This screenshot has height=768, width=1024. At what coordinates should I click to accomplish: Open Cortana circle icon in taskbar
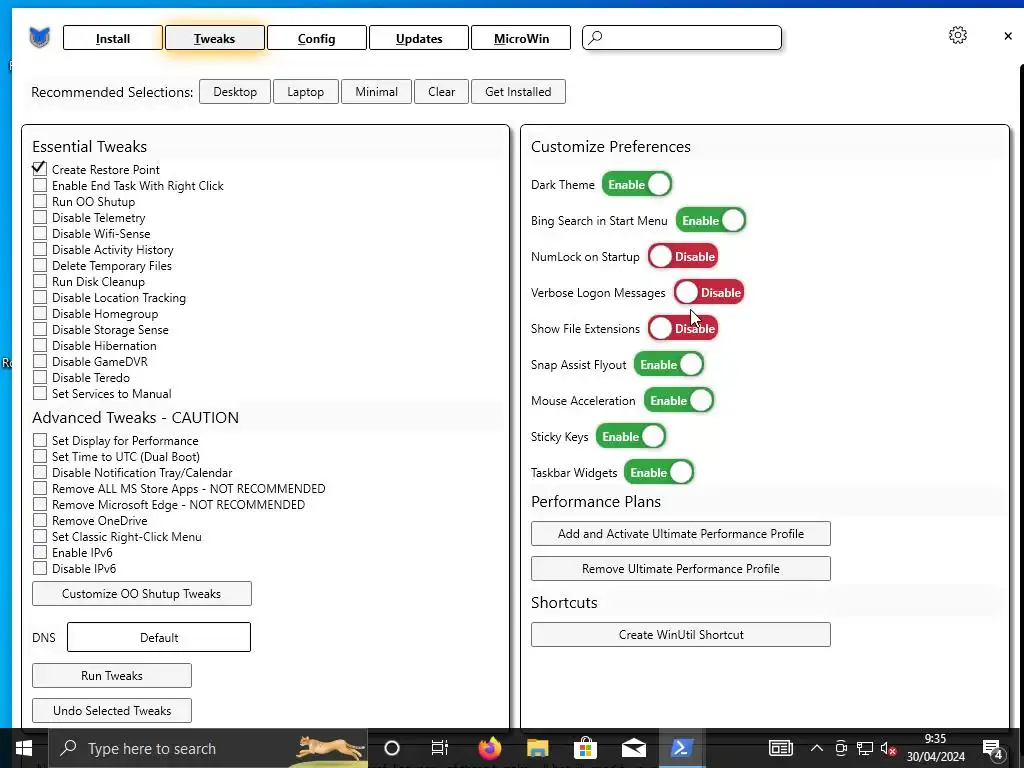(392, 748)
